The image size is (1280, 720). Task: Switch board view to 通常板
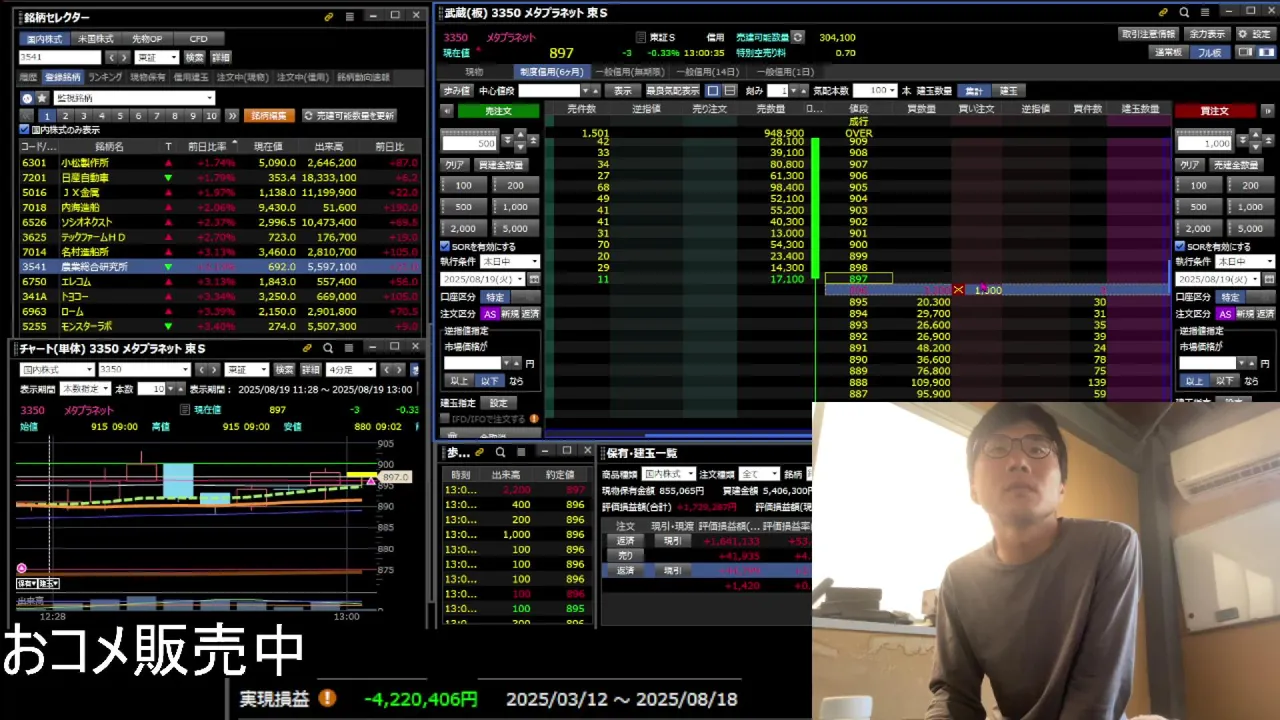1168,52
